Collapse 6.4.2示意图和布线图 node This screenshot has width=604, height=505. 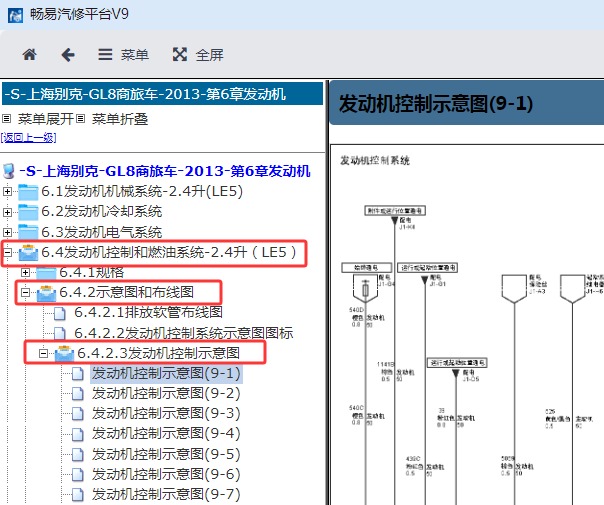[x=25, y=293]
